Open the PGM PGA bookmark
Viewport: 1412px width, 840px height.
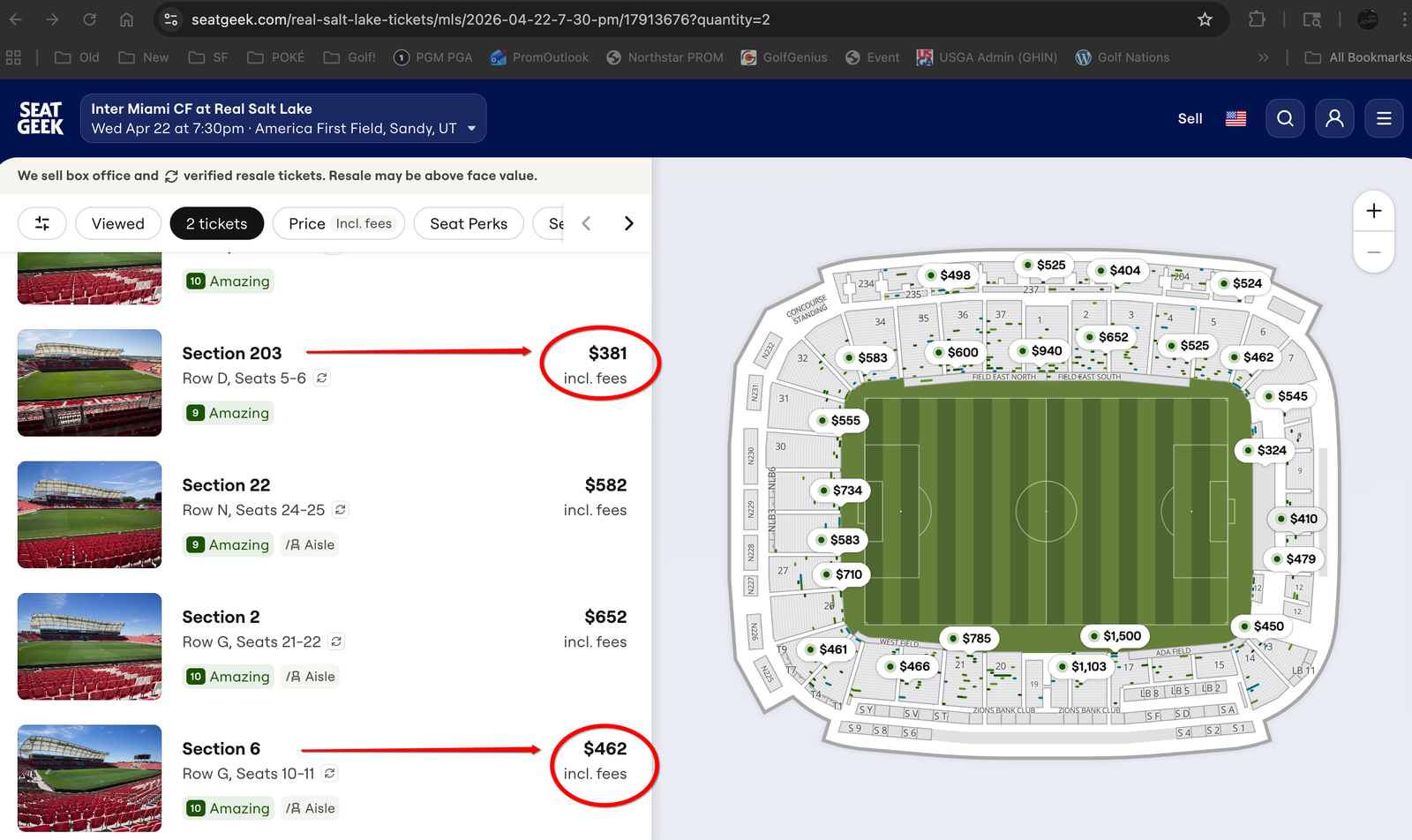[433, 57]
